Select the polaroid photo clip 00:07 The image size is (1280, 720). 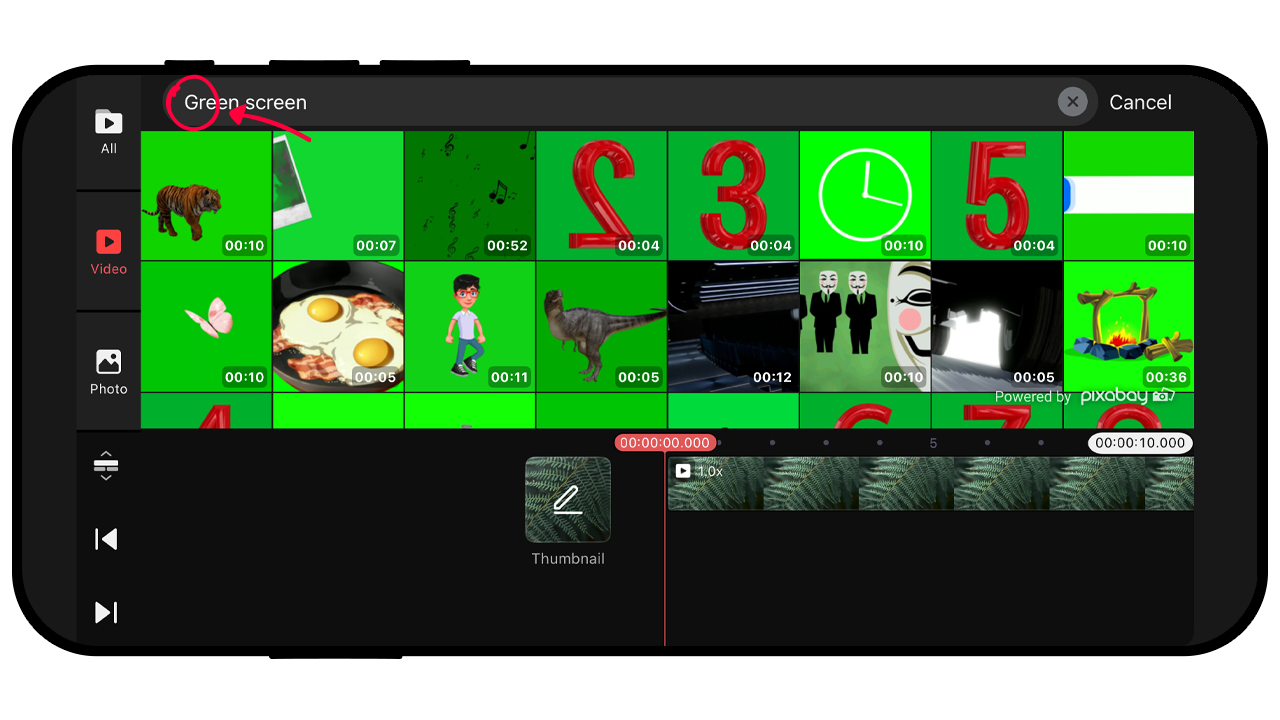[x=338, y=195]
